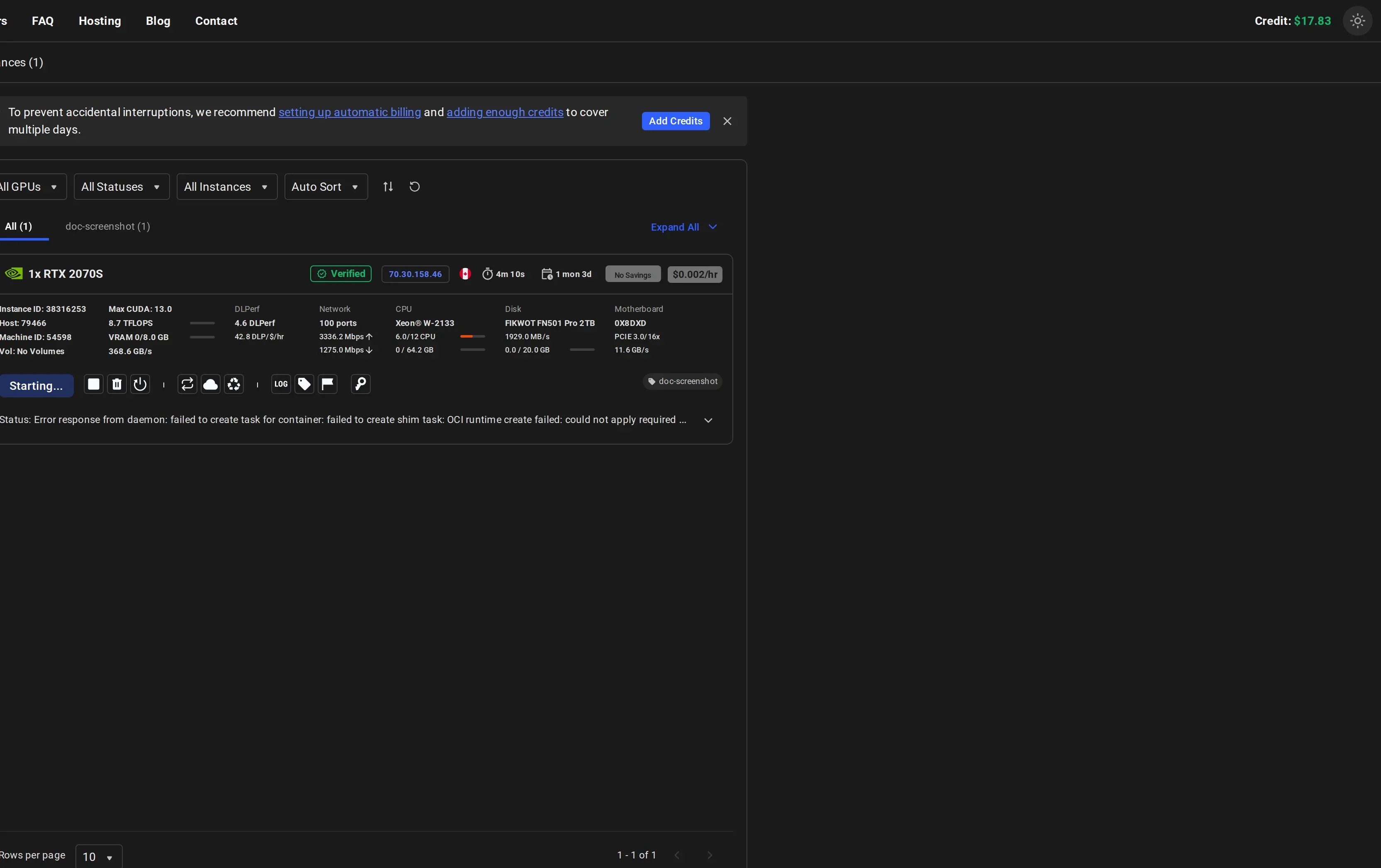Viewport: 1381px width, 868px height.
Task: Click the 1 mon 3d remaining duration
Action: (567, 274)
